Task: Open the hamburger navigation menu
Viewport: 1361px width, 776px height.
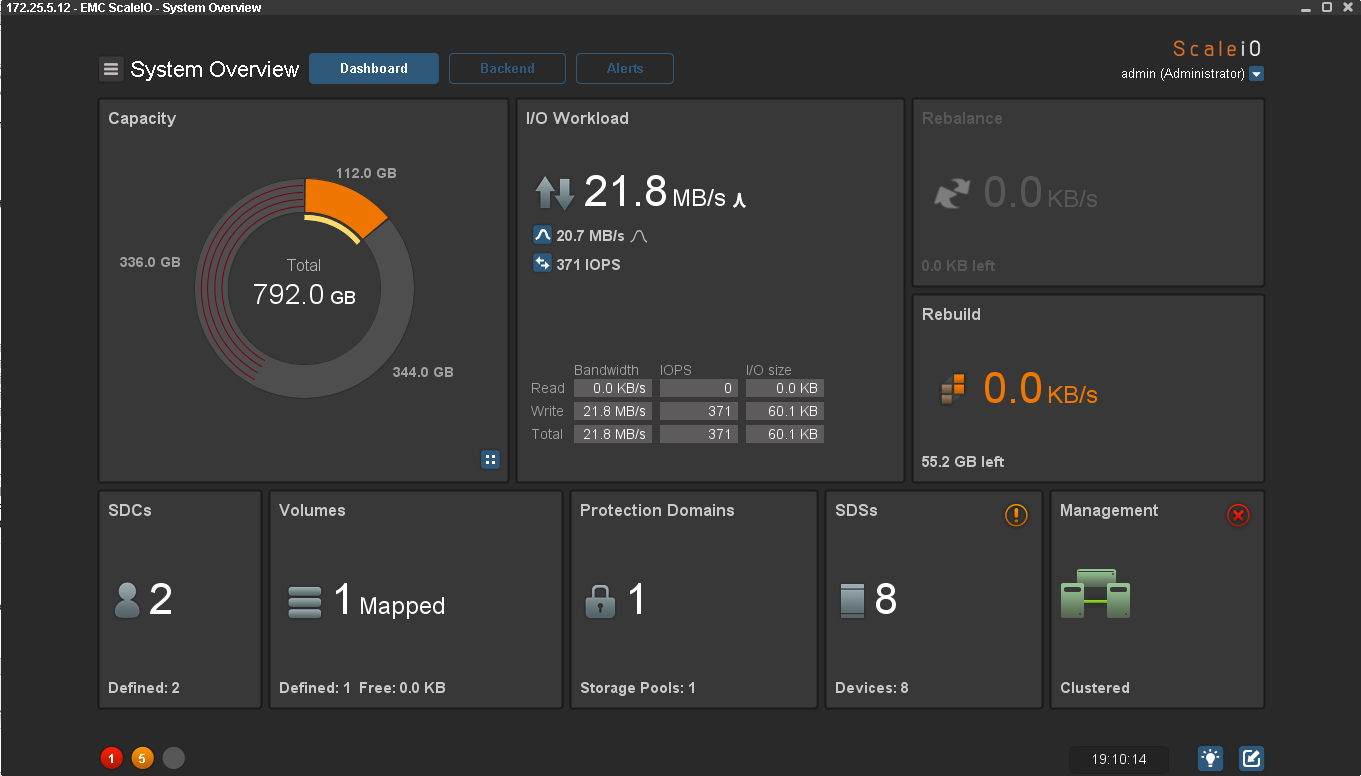Action: [x=111, y=69]
